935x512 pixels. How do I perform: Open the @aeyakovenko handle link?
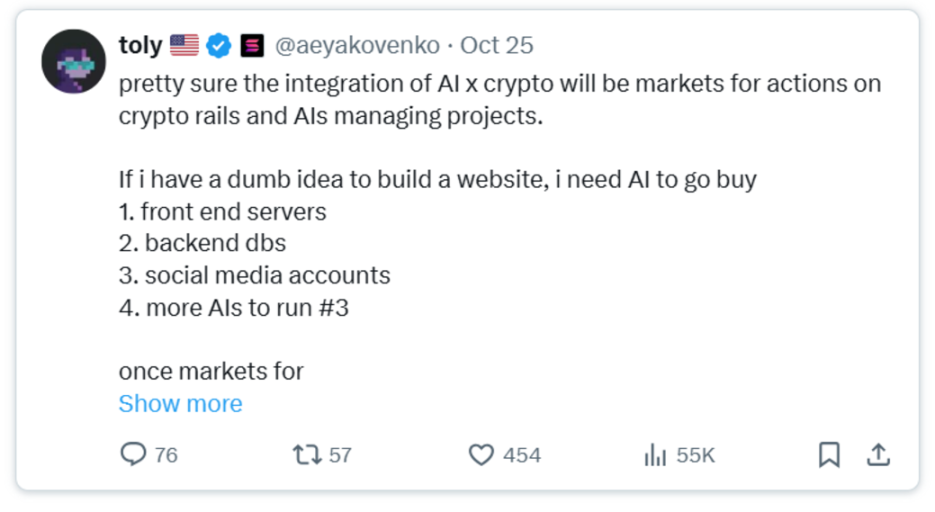point(356,45)
